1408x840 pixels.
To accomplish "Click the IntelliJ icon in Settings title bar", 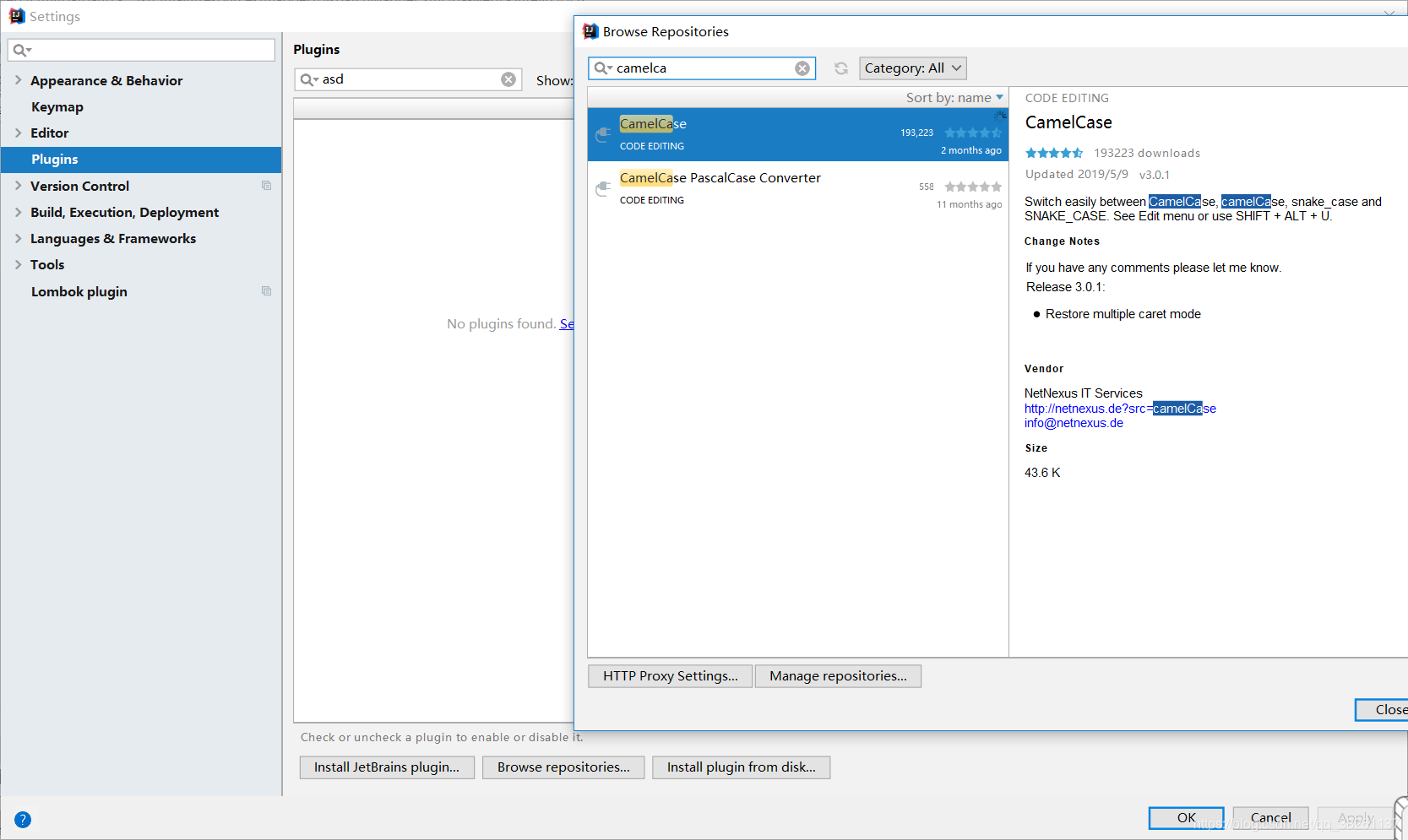I will [17, 16].
